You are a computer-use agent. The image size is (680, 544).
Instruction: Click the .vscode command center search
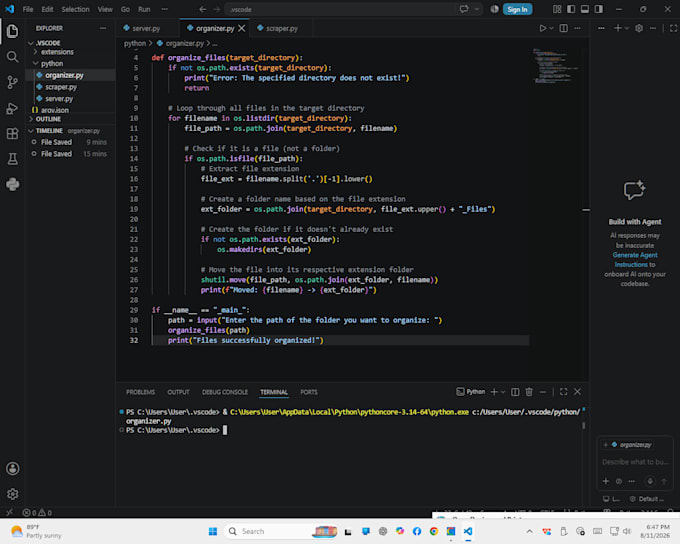click(340, 9)
